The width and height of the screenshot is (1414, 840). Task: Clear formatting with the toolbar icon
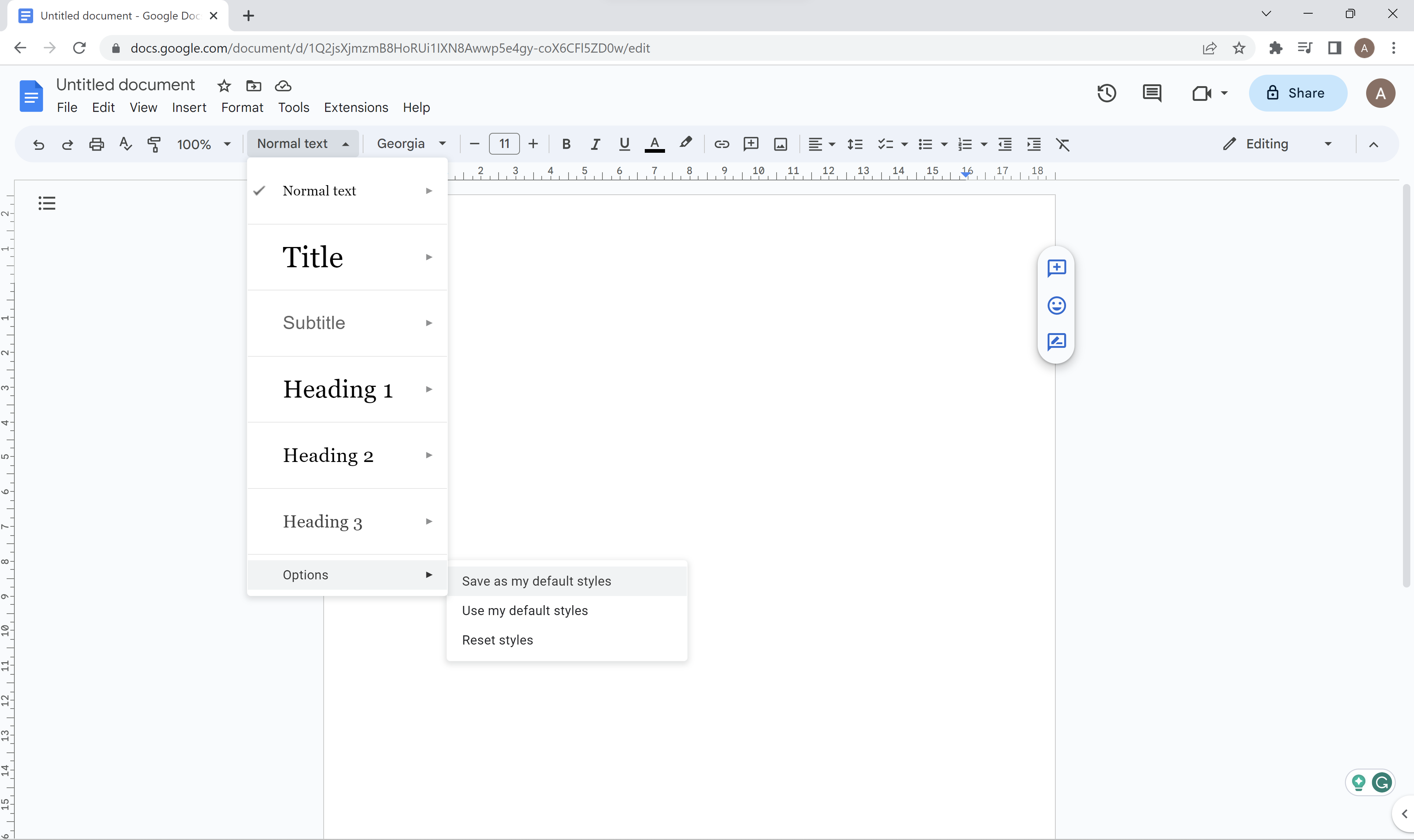tap(1063, 144)
